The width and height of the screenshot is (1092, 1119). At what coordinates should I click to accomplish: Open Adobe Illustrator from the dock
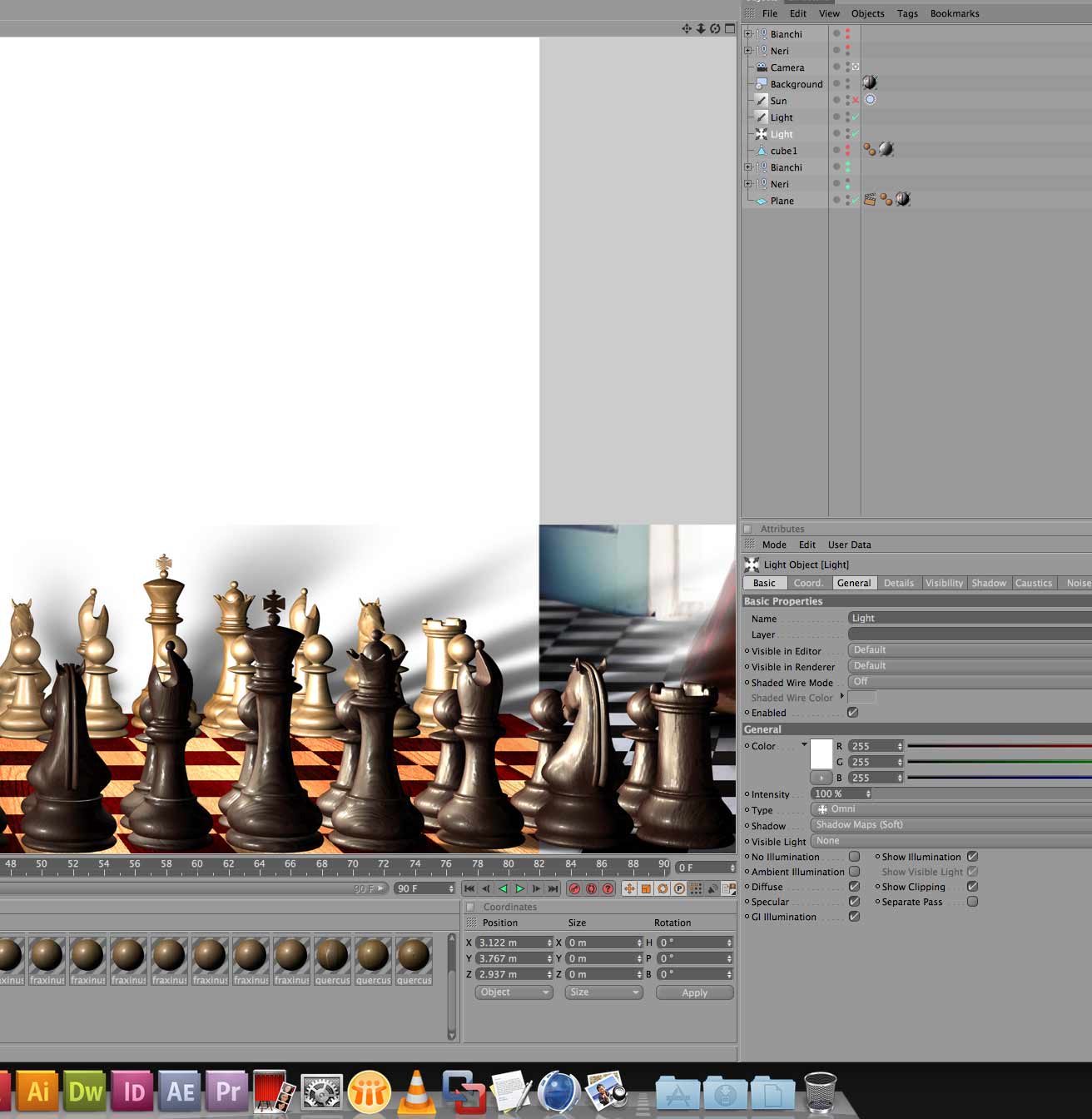tap(38, 1091)
